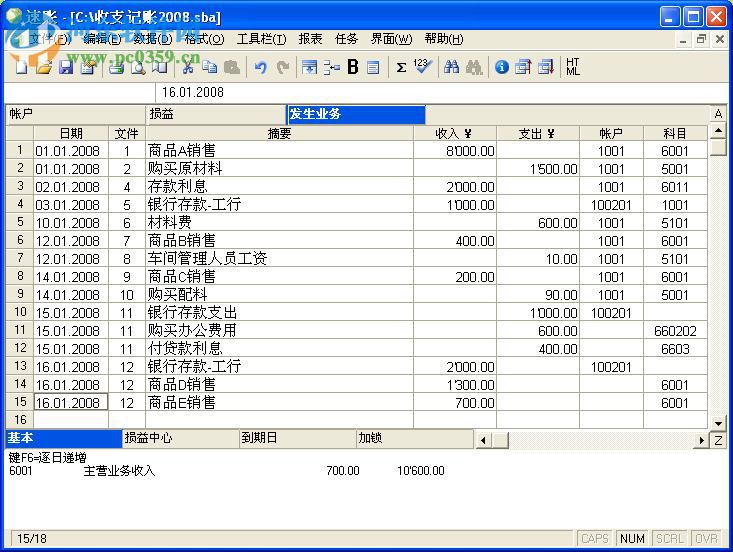Click the 支出 ¥ column header

pos(538,134)
